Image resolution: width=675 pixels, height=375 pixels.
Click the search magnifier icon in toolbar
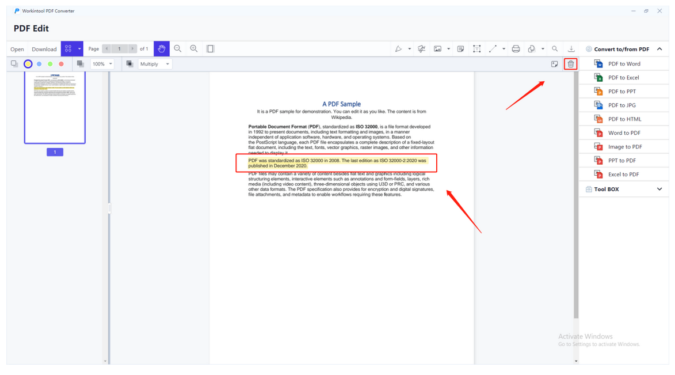(555, 49)
